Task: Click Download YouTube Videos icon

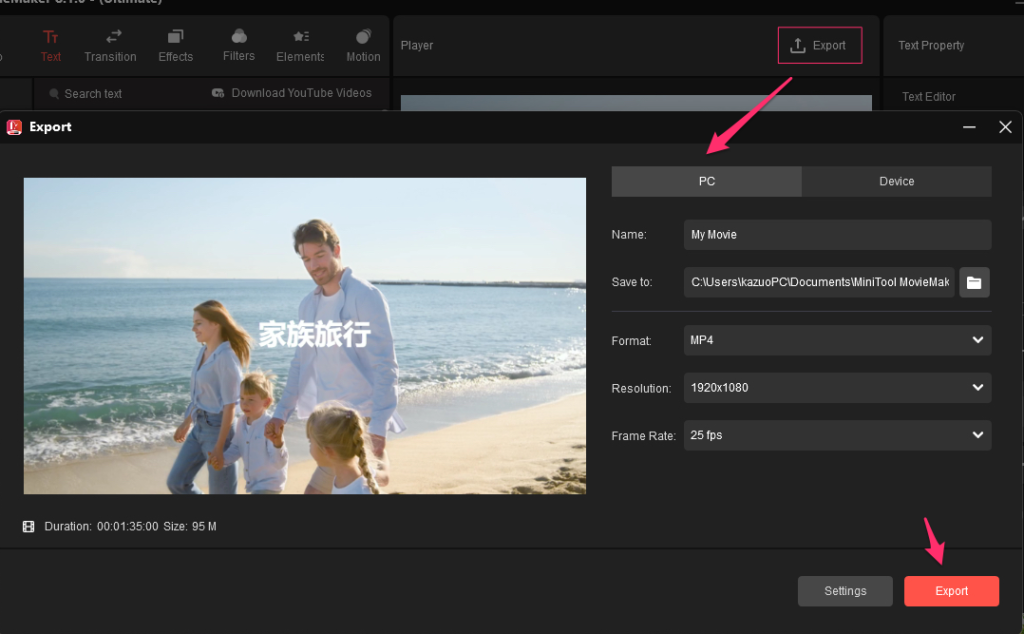Action: coord(218,93)
